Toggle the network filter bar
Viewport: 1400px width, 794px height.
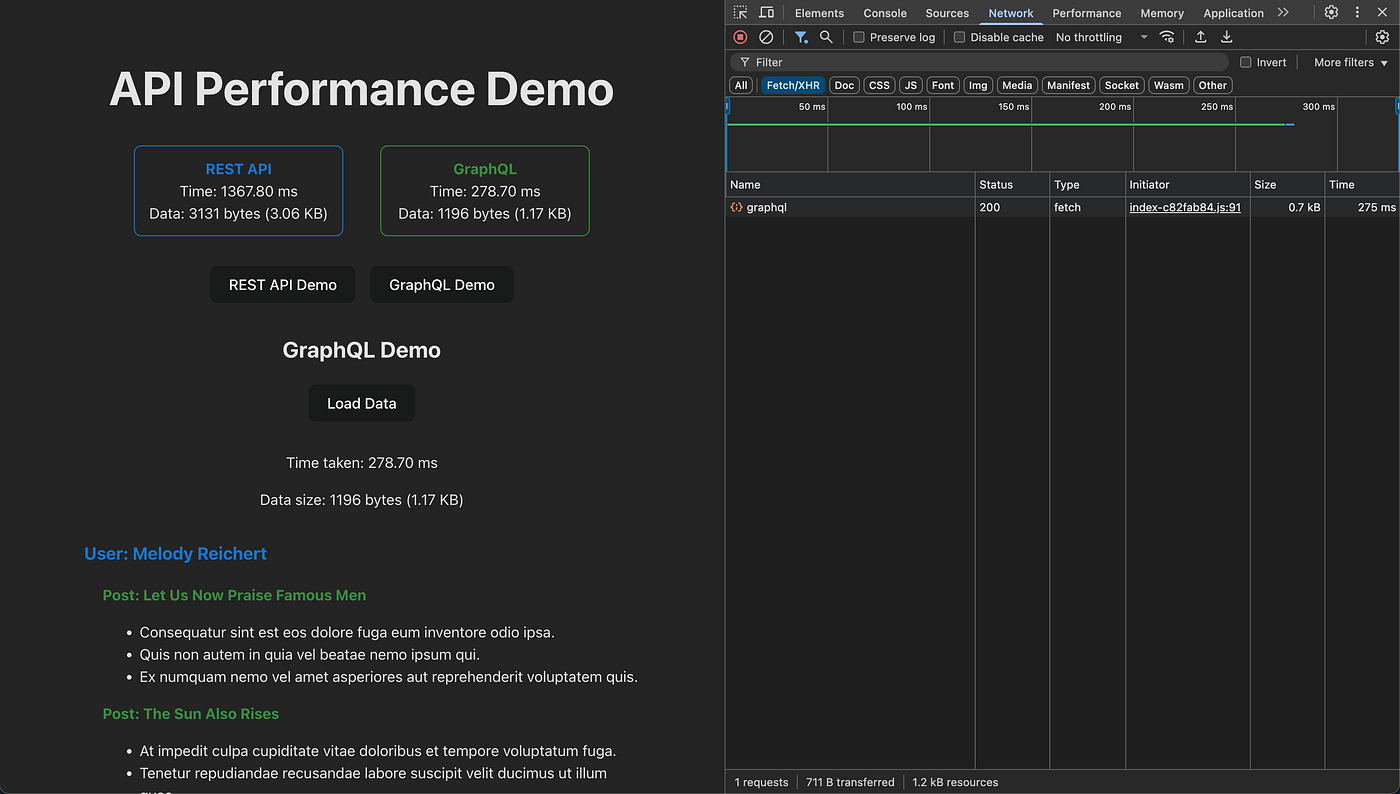(x=800, y=37)
